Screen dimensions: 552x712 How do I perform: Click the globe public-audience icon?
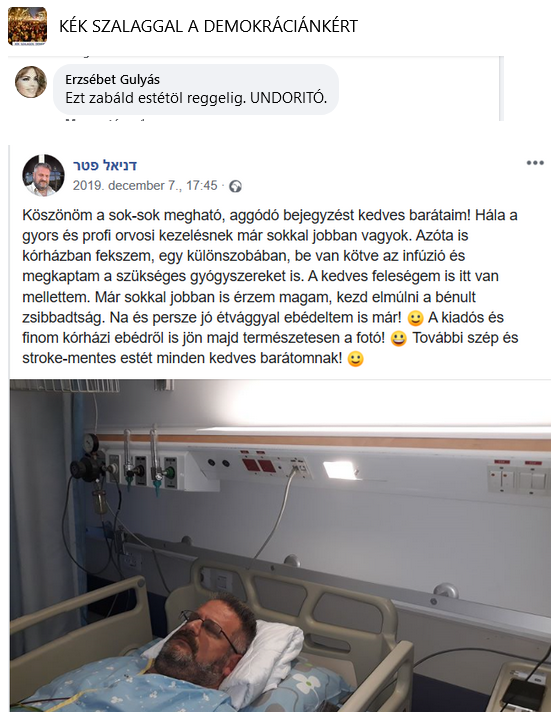click(x=235, y=186)
